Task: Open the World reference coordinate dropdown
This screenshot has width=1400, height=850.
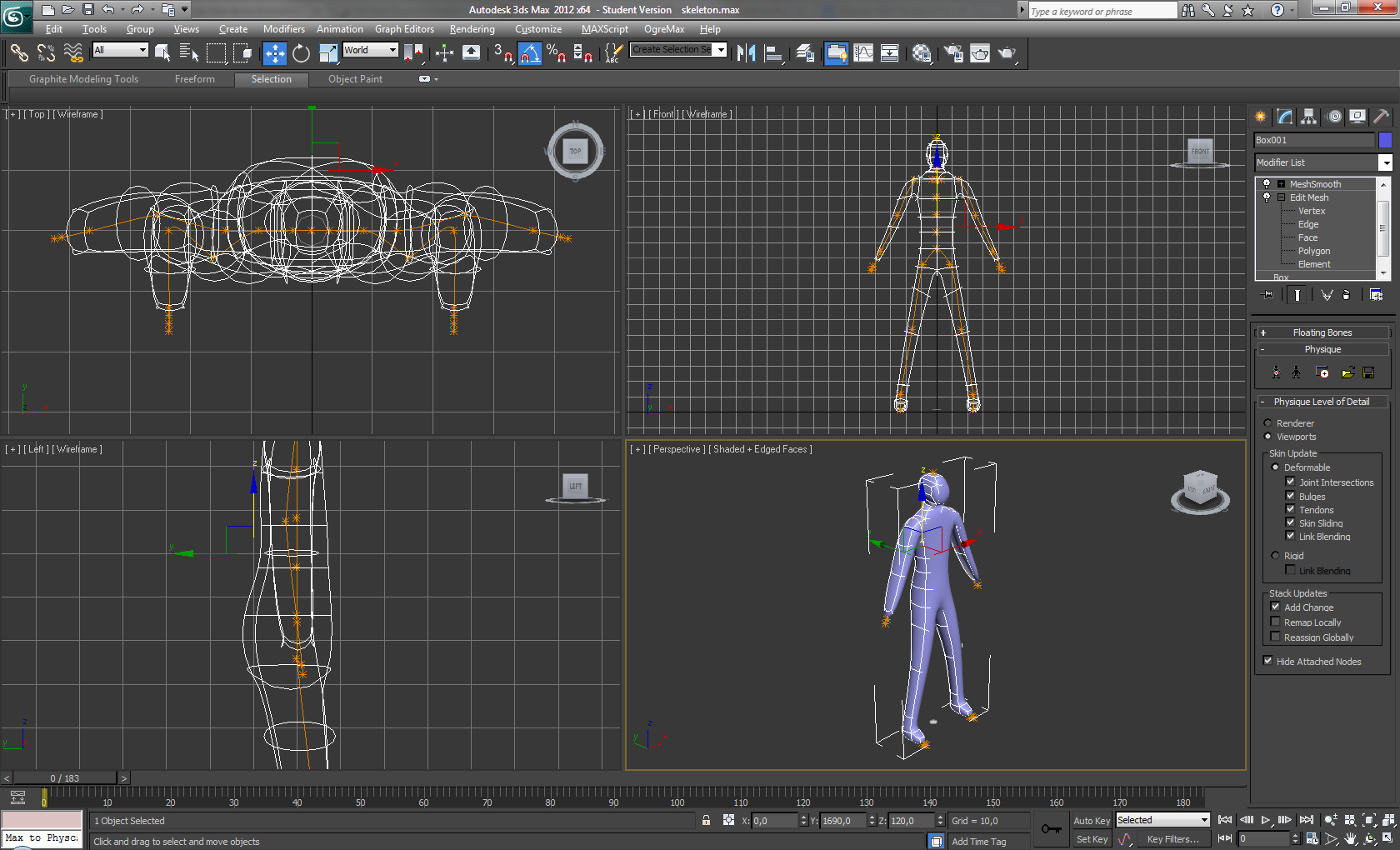Action: coord(390,49)
